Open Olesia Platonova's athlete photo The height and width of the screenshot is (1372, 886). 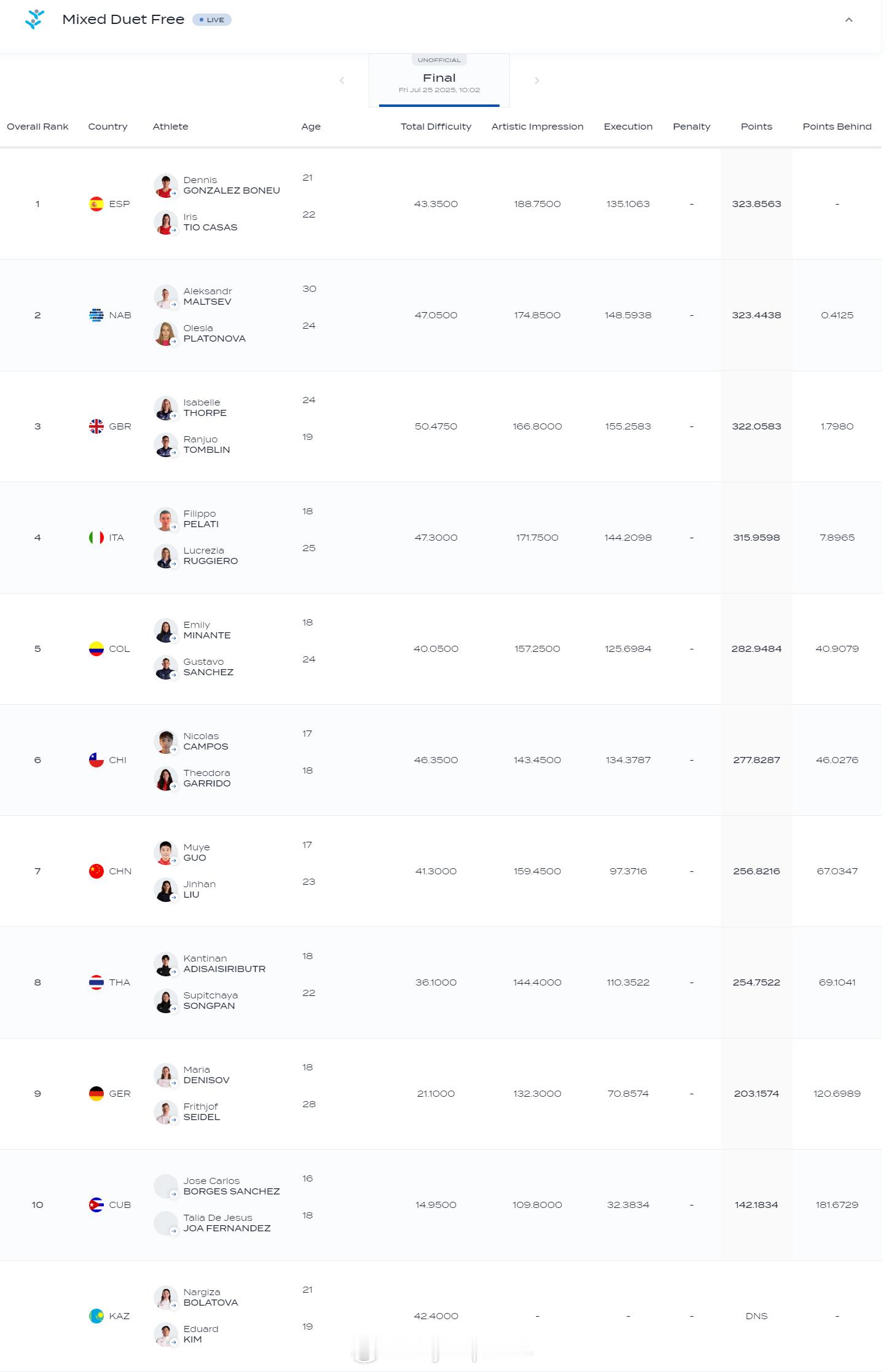pos(165,334)
